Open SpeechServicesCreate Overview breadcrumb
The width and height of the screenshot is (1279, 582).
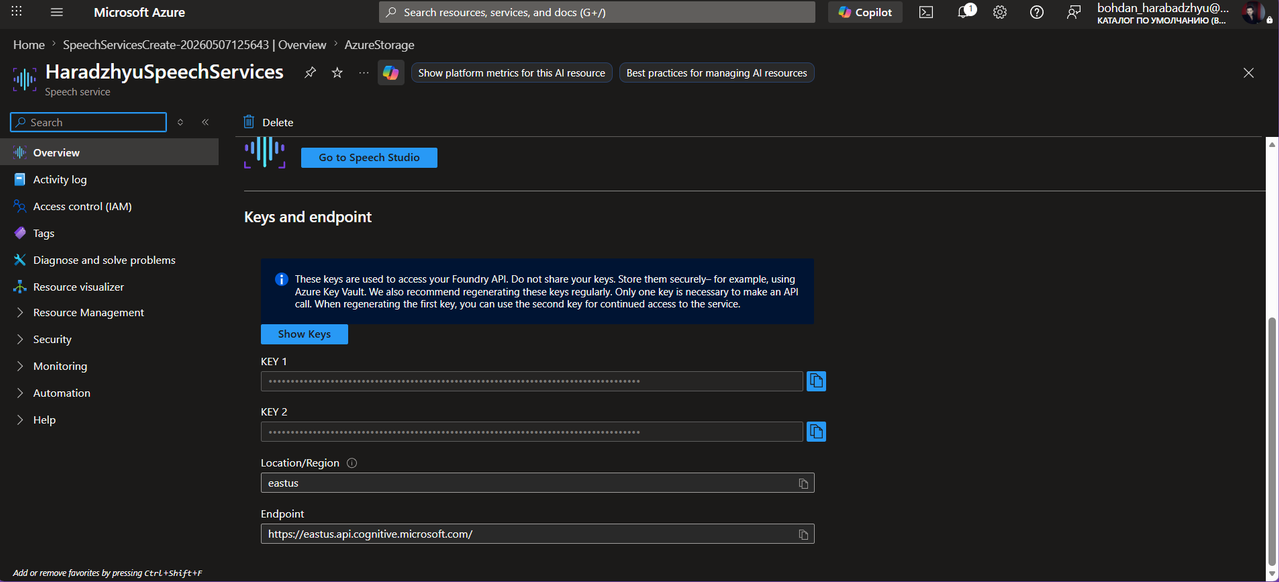click(194, 45)
